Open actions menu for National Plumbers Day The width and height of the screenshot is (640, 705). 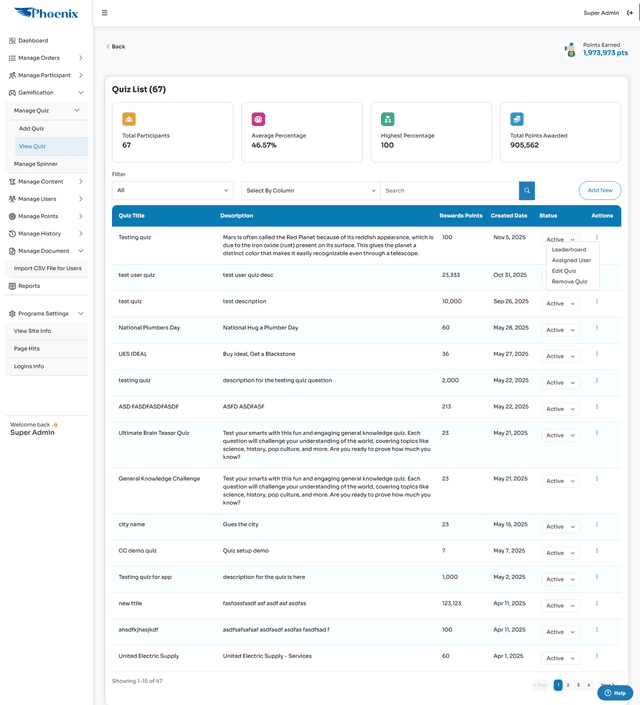point(597,328)
